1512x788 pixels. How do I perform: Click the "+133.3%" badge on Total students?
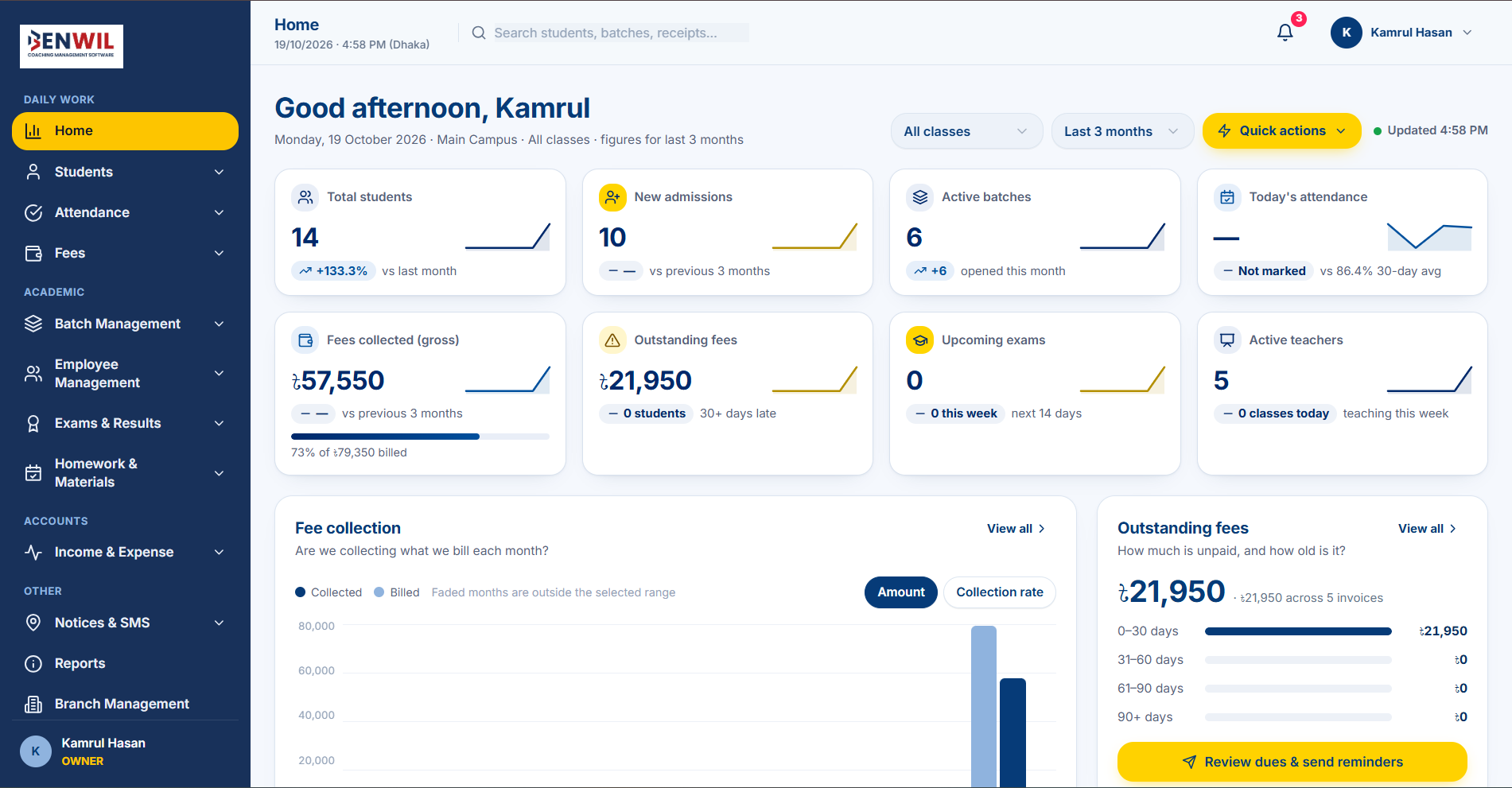(334, 271)
